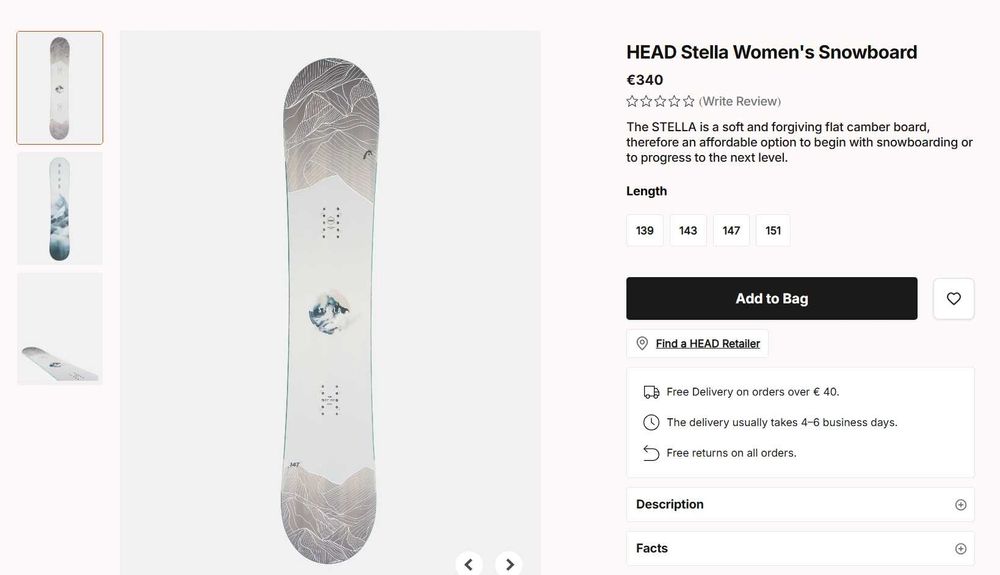Select length 139

645,230
